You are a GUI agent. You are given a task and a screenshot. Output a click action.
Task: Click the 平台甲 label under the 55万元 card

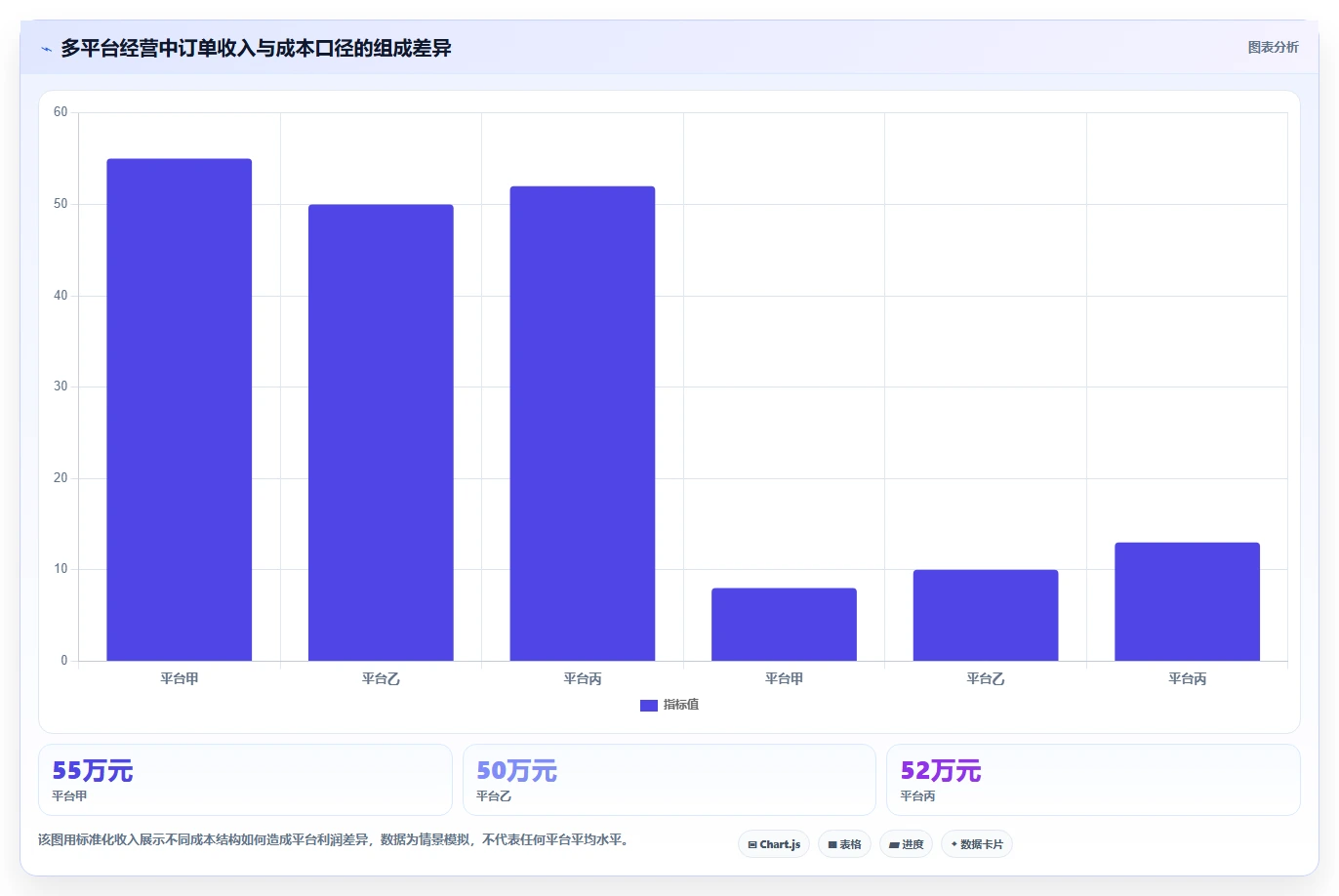(x=69, y=796)
